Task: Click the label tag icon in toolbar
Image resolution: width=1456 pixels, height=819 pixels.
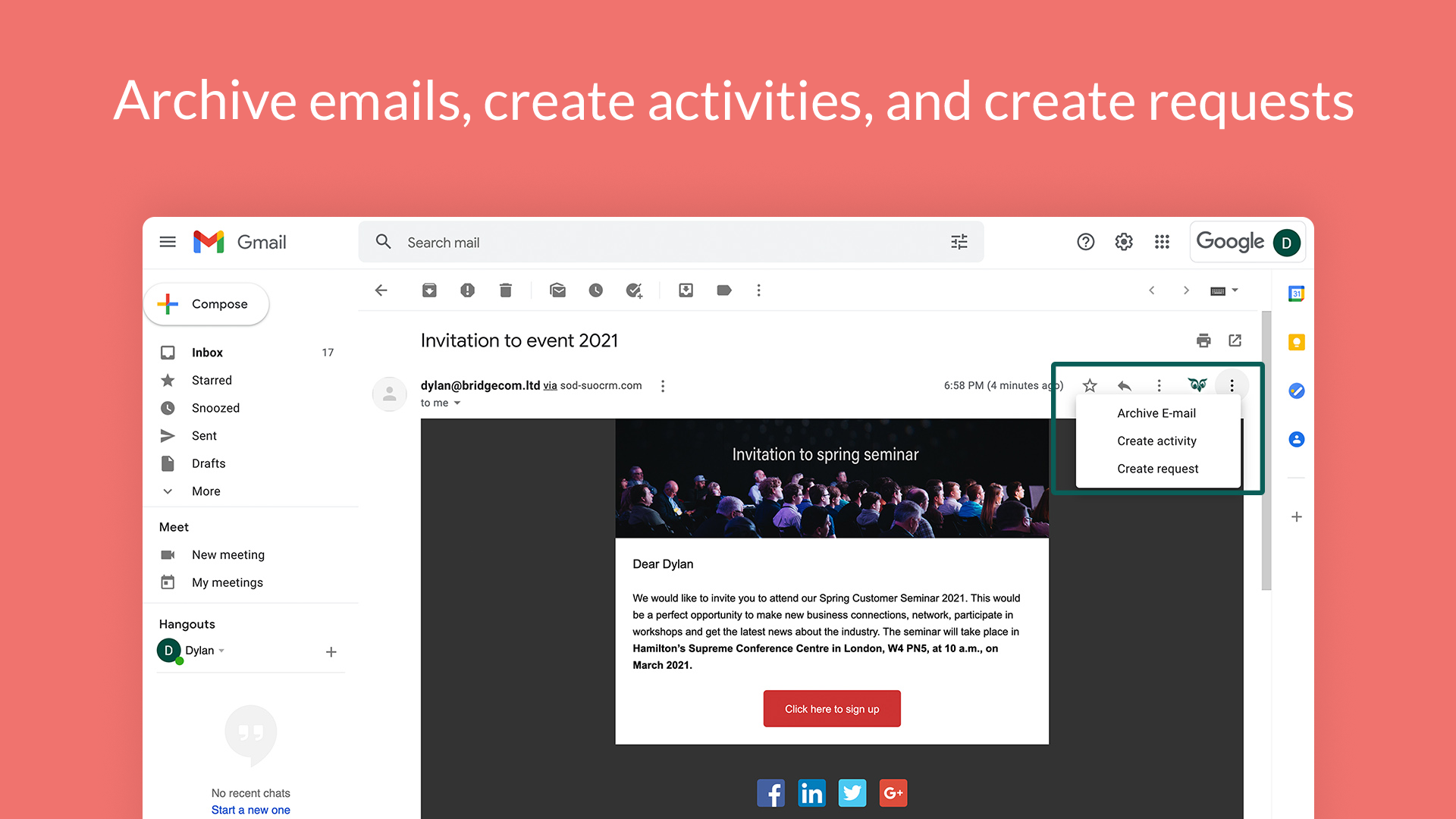Action: click(725, 290)
